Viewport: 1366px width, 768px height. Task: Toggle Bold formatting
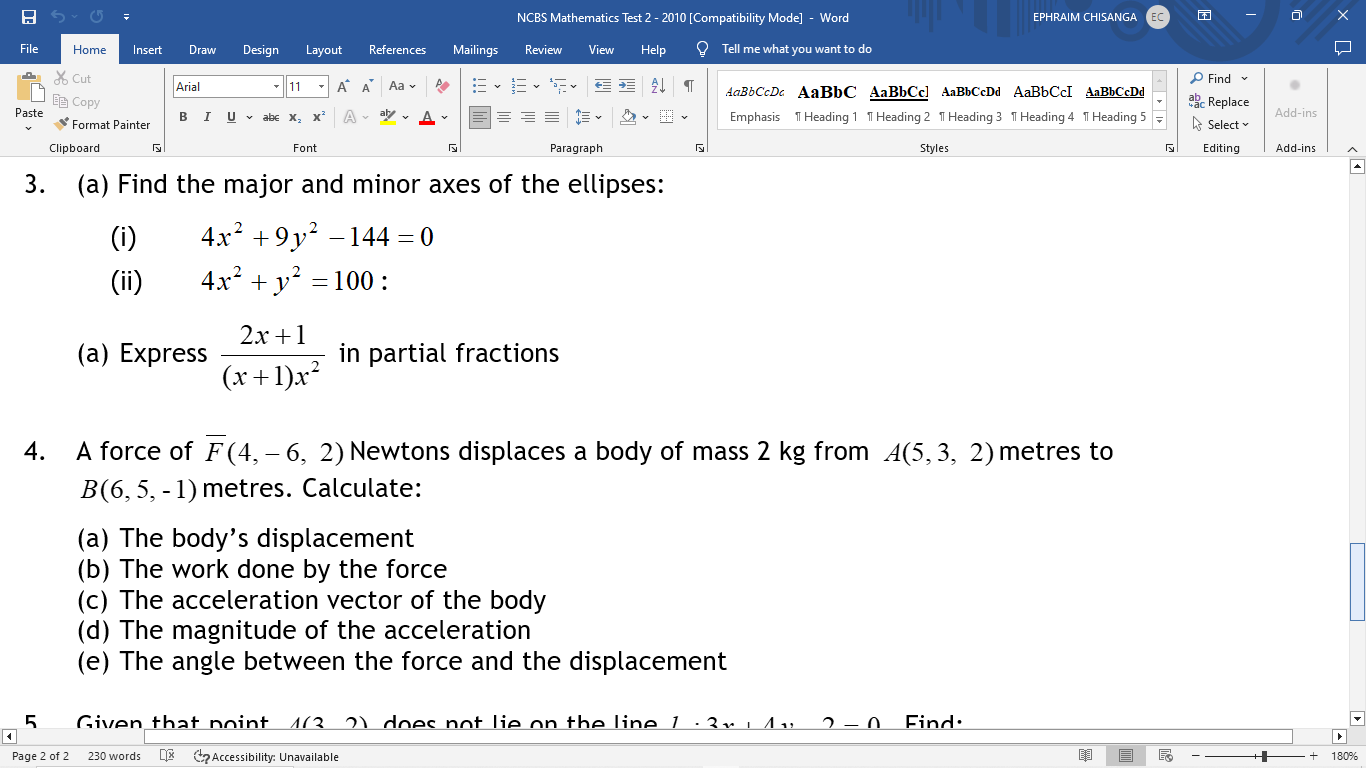click(183, 117)
